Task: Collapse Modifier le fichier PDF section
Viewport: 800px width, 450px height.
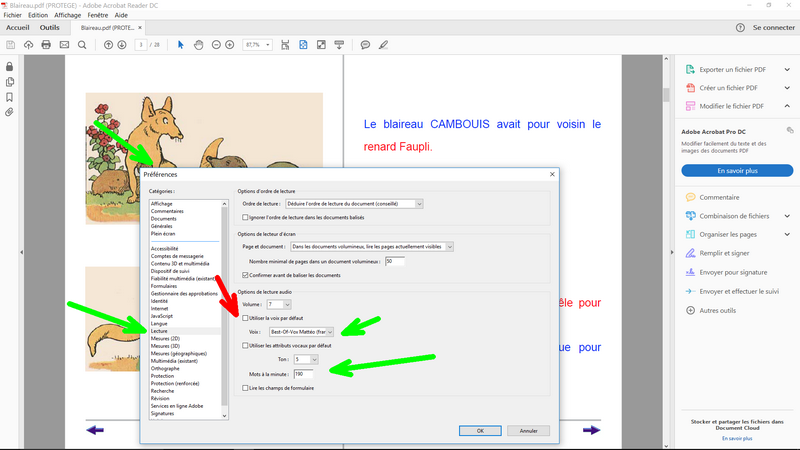Action: (x=787, y=106)
